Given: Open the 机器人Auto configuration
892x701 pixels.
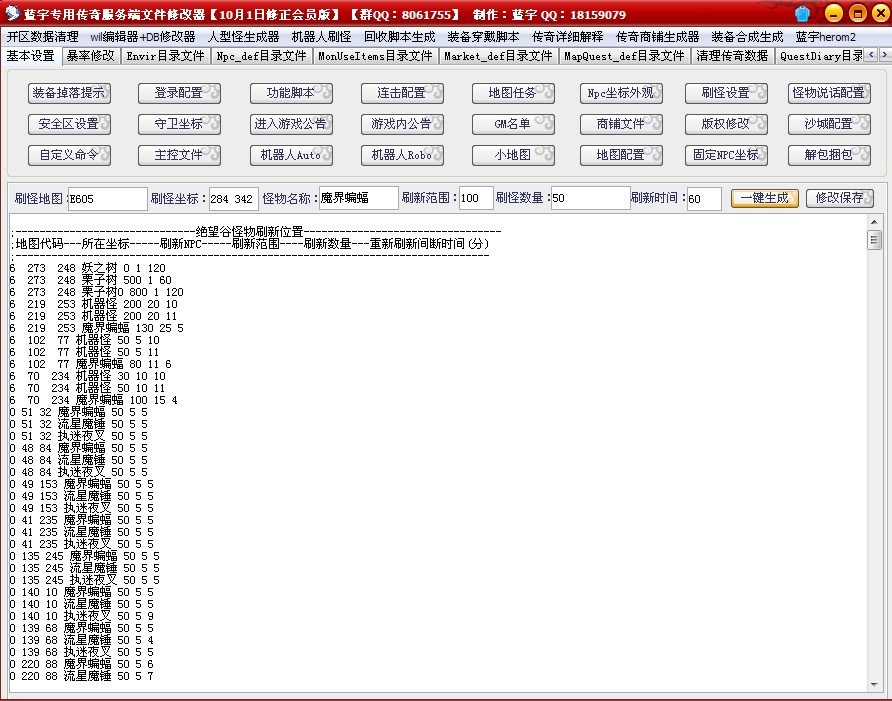Looking at the screenshot, I should click(x=291, y=155).
